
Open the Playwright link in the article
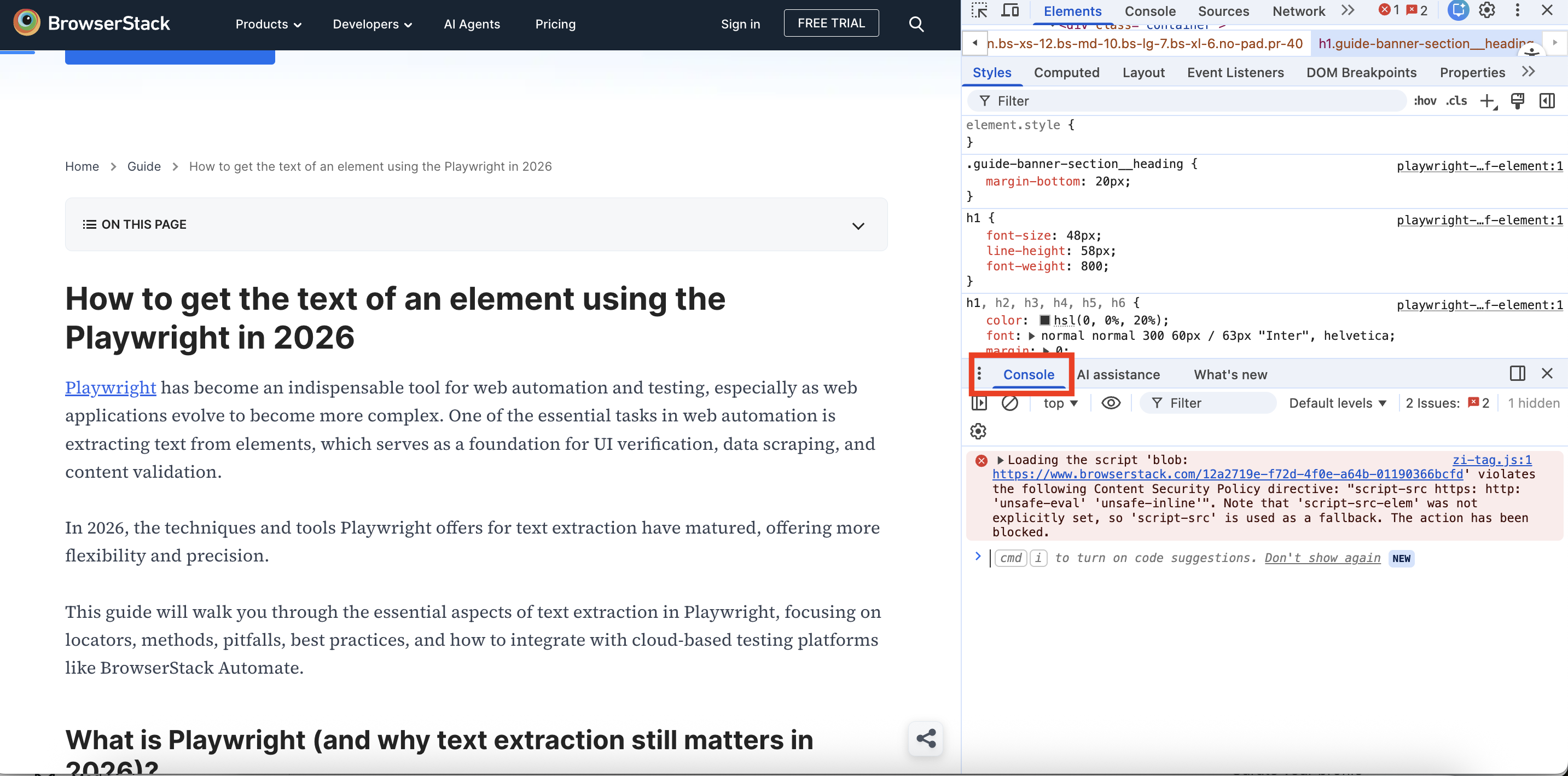(110, 387)
